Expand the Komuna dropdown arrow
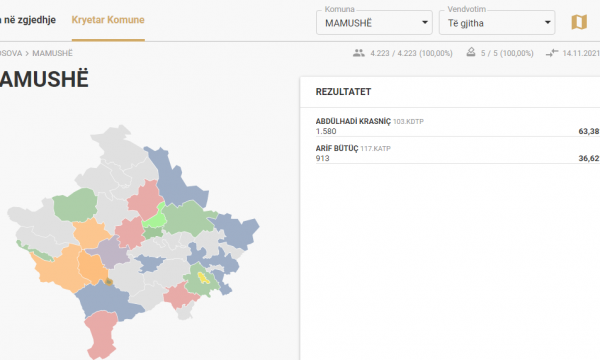This screenshot has width=600, height=360. click(x=425, y=23)
